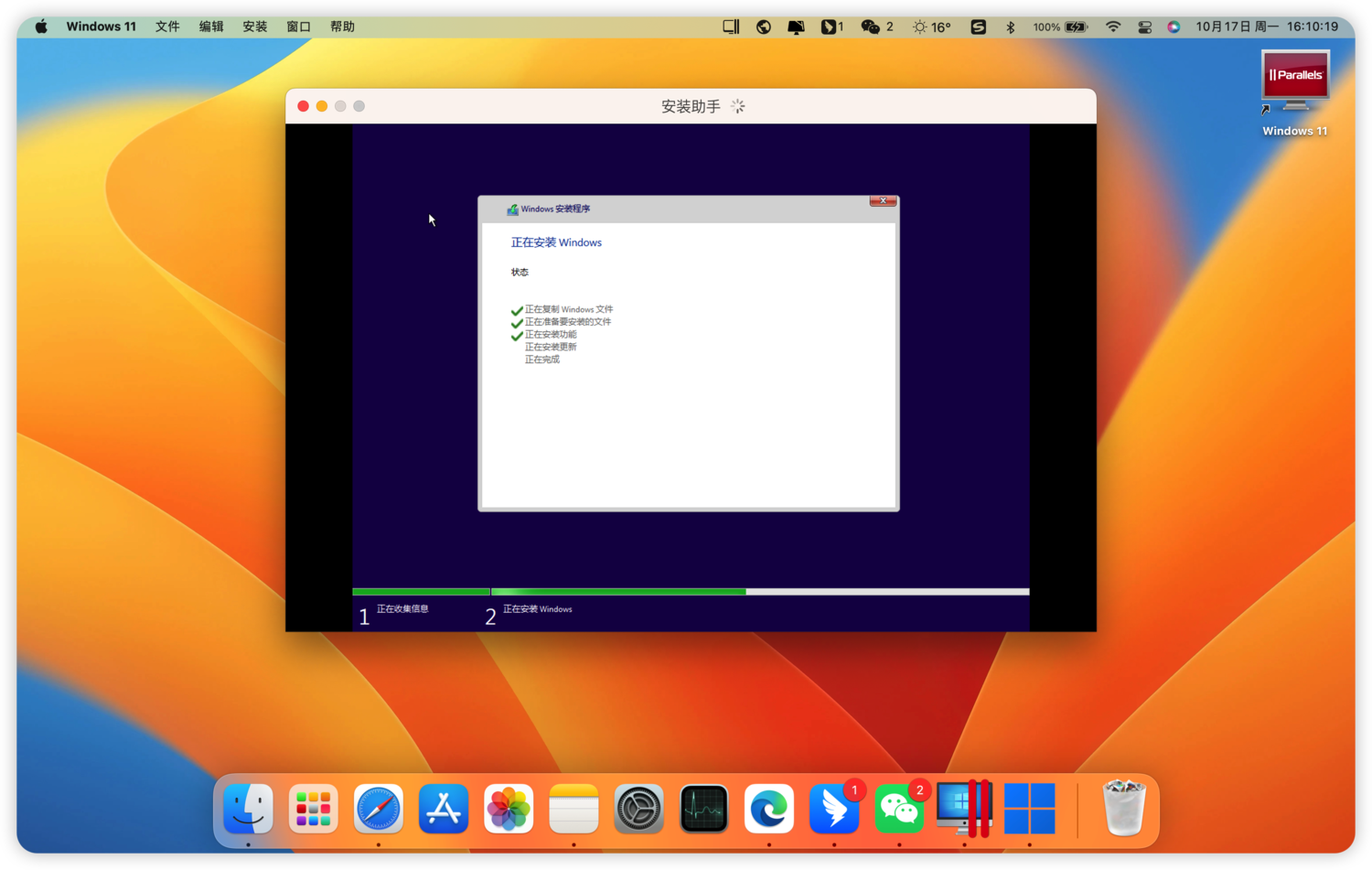
Task: Open Bluetooth menu bar icon
Action: coord(1011,27)
